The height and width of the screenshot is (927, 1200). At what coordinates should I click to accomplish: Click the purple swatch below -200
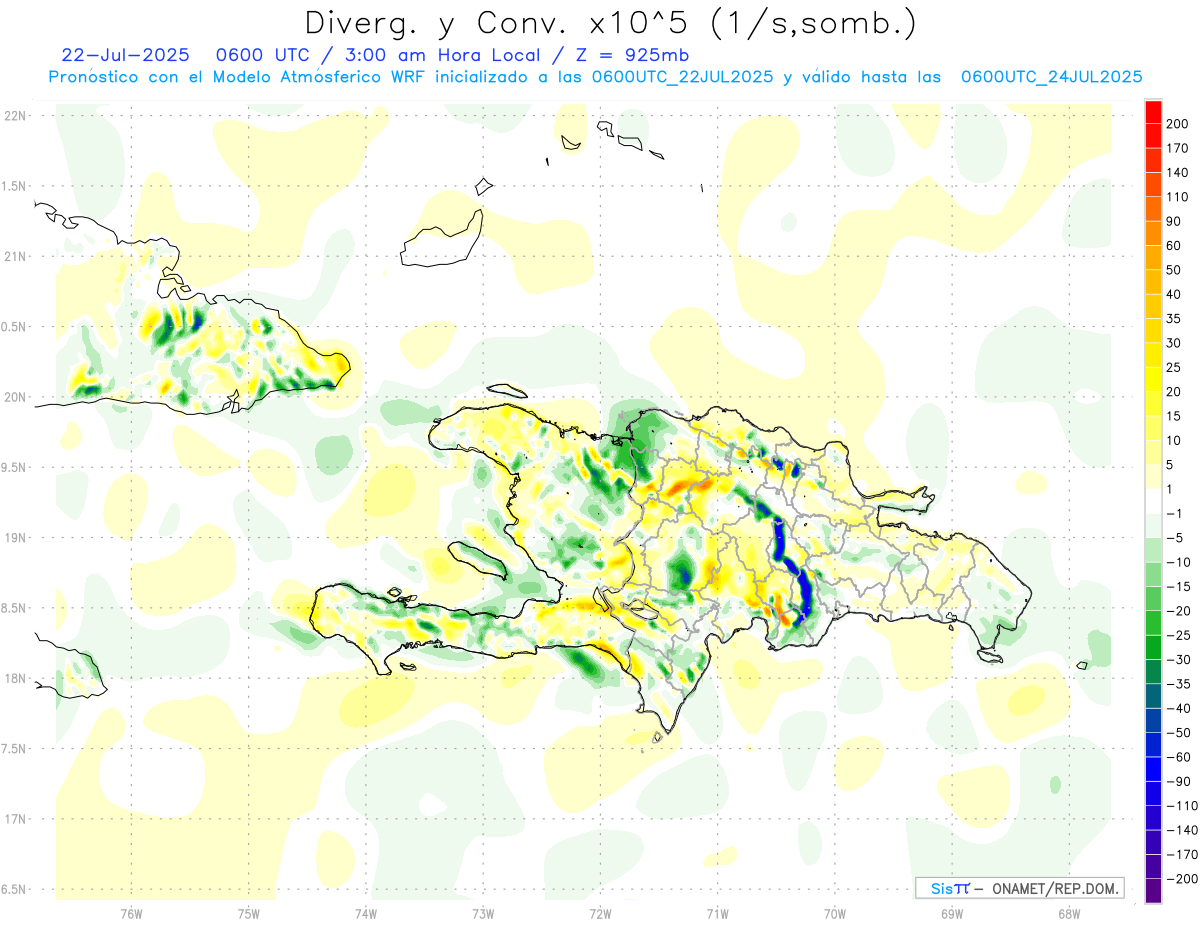click(x=1153, y=891)
